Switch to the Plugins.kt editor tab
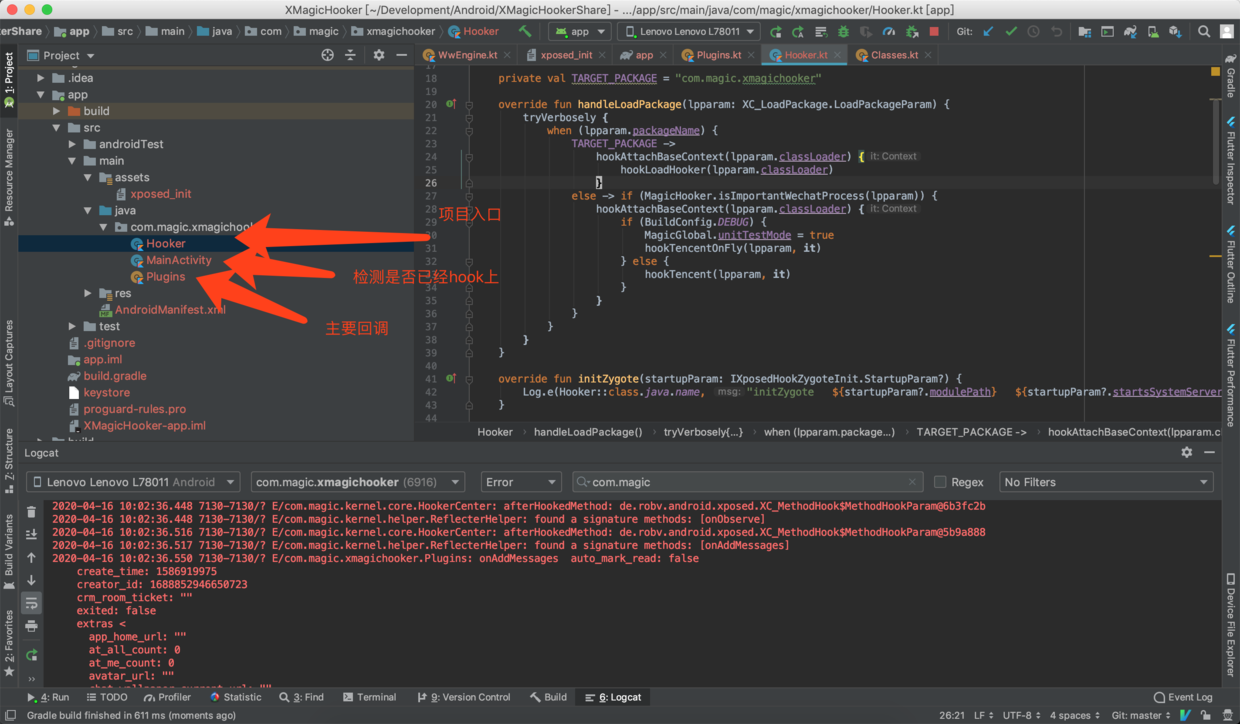This screenshot has height=724, width=1240. [x=718, y=55]
